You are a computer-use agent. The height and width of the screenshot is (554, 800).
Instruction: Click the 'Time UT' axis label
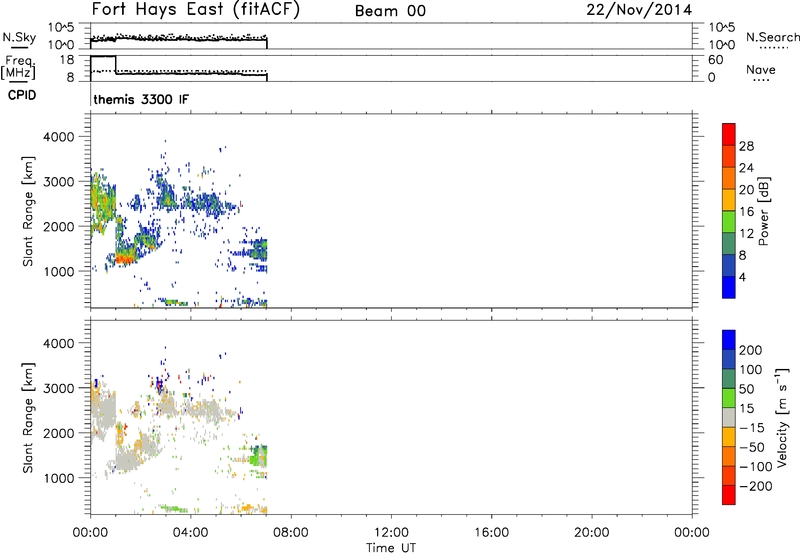pyautogui.click(x=391, y=548)
